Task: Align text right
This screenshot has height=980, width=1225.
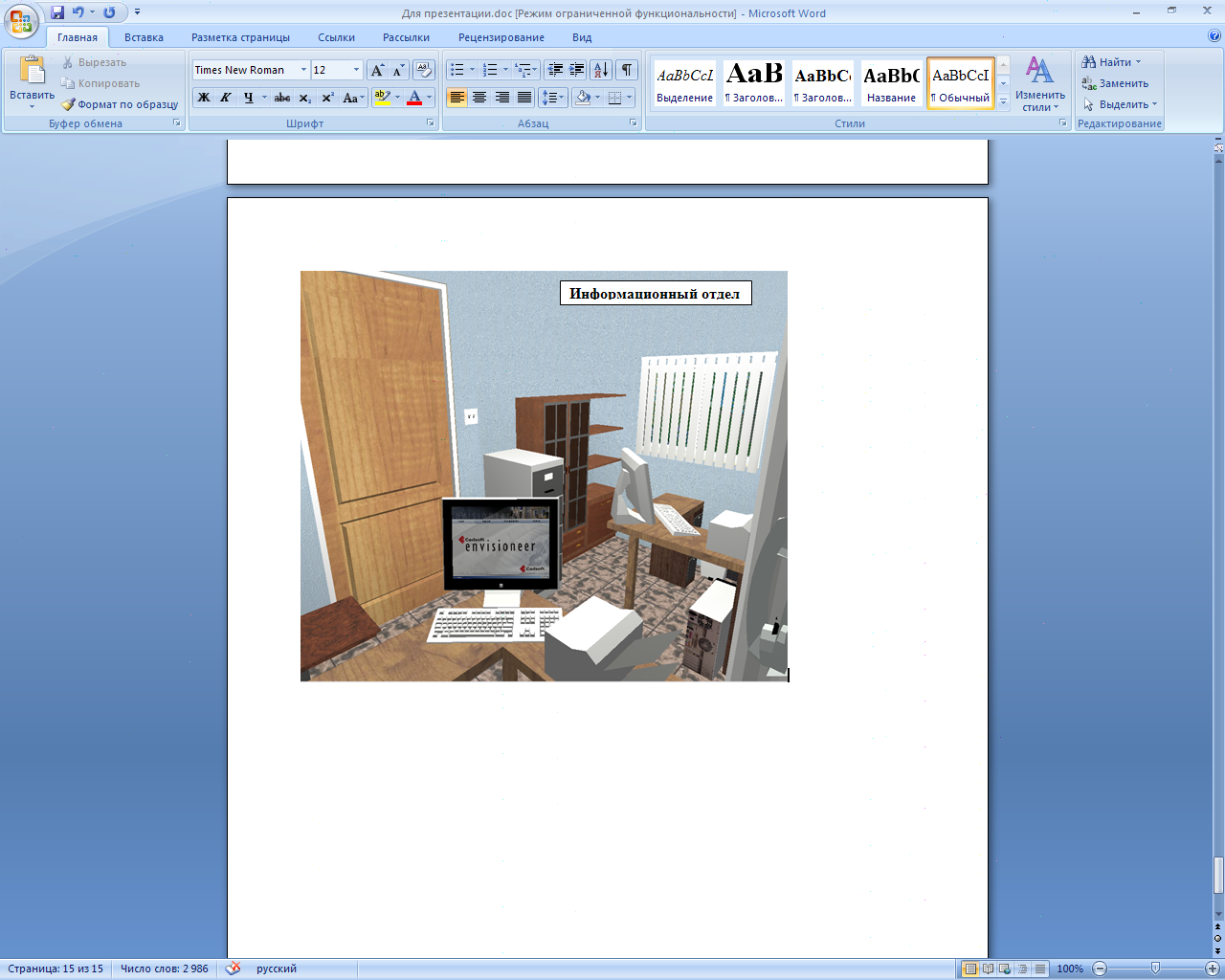Action: (501, 98)
